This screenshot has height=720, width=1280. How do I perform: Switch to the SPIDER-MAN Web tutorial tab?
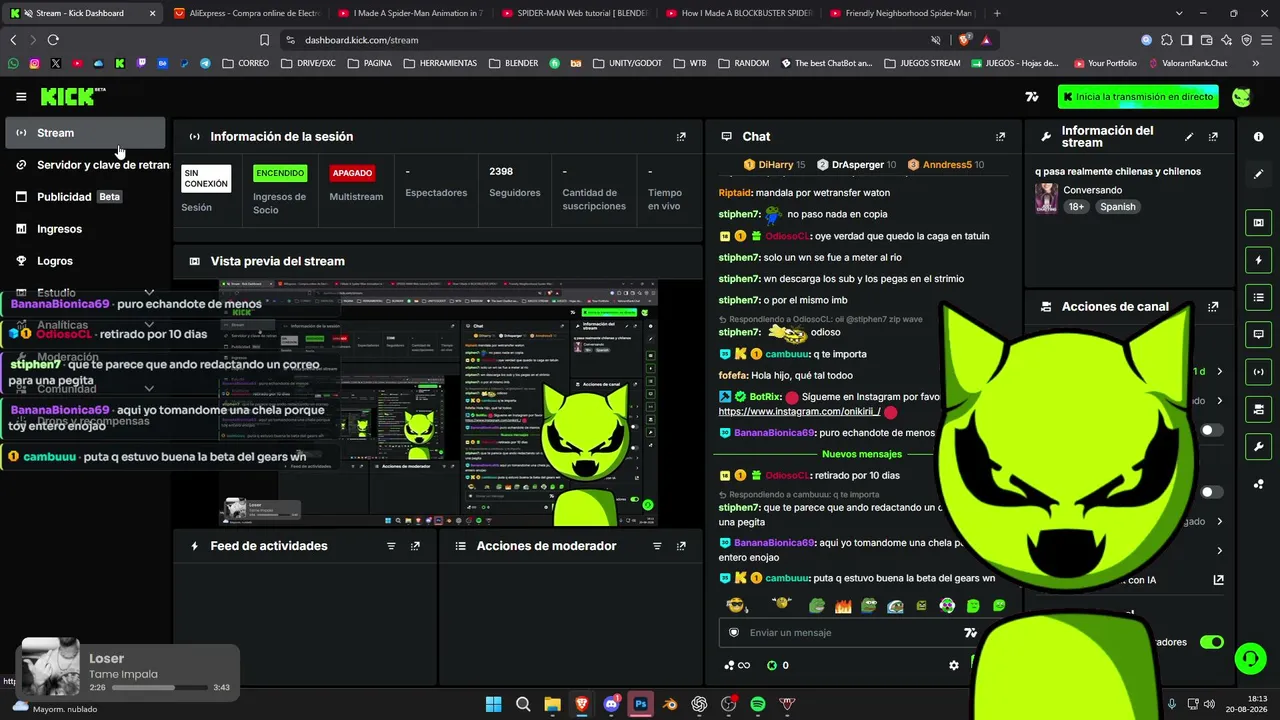point(573,13)
